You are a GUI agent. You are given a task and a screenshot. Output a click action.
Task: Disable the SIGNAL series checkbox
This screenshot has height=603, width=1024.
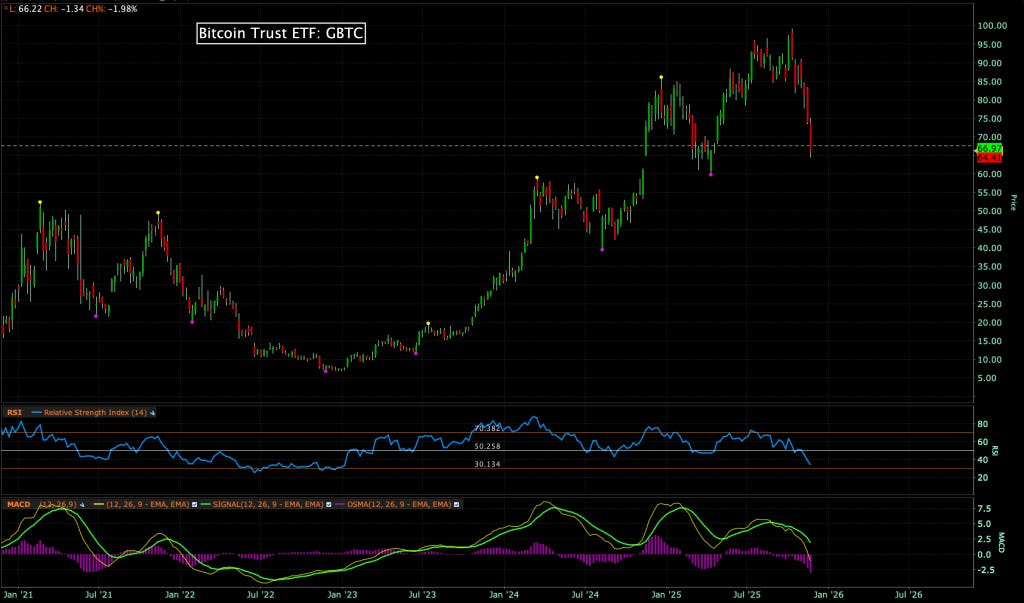click(x=328, y=504)
